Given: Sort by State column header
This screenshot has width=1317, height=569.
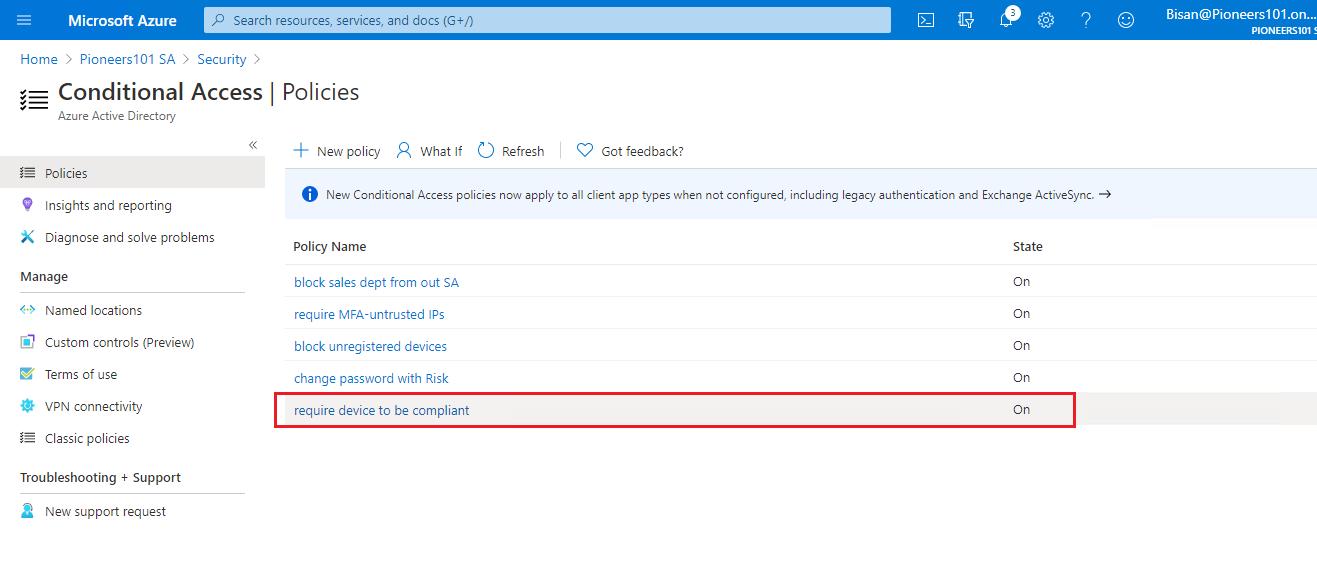Looking at the screenshot, I should 1028,246.
